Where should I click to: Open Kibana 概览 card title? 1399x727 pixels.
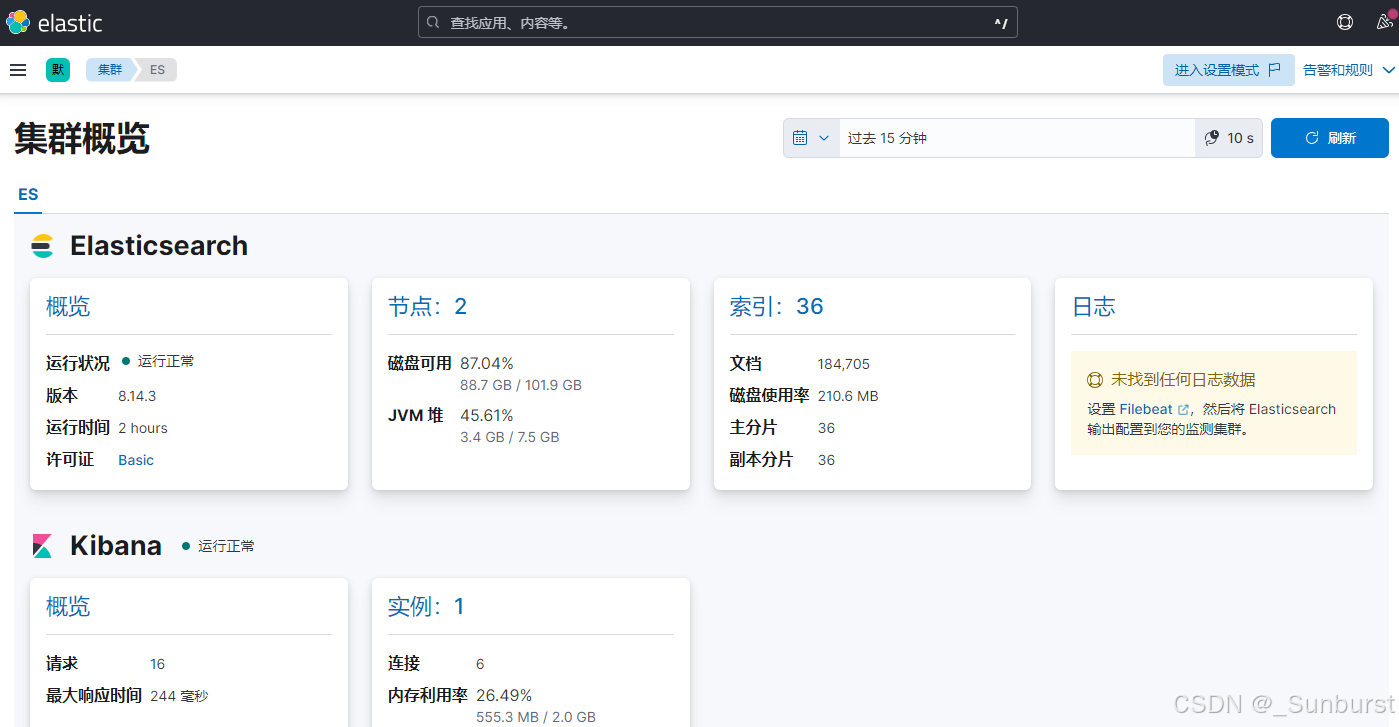68,607
